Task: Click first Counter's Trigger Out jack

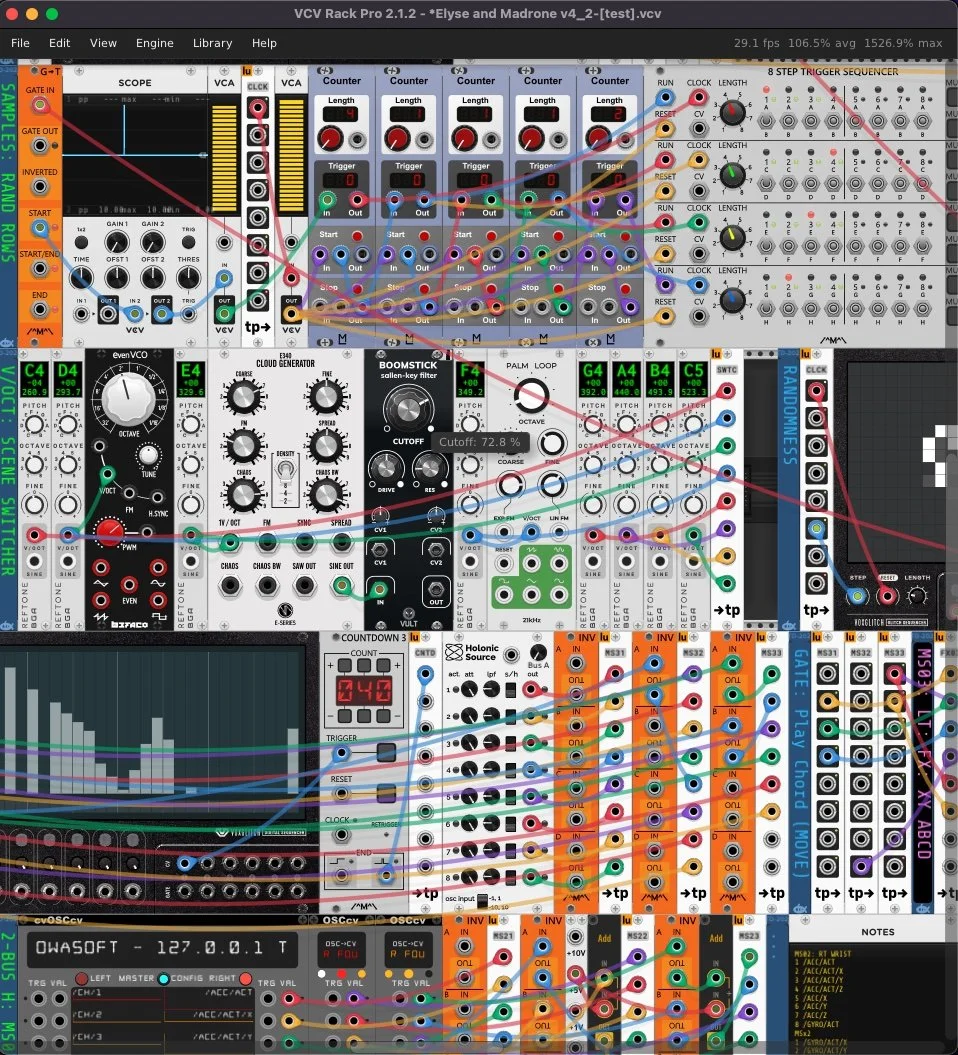Action: click(x=357, y=200)
